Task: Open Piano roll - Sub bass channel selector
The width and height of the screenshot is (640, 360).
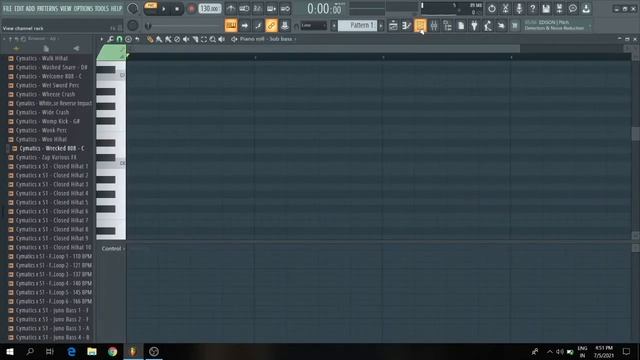Action: click(x=266, y=39)
